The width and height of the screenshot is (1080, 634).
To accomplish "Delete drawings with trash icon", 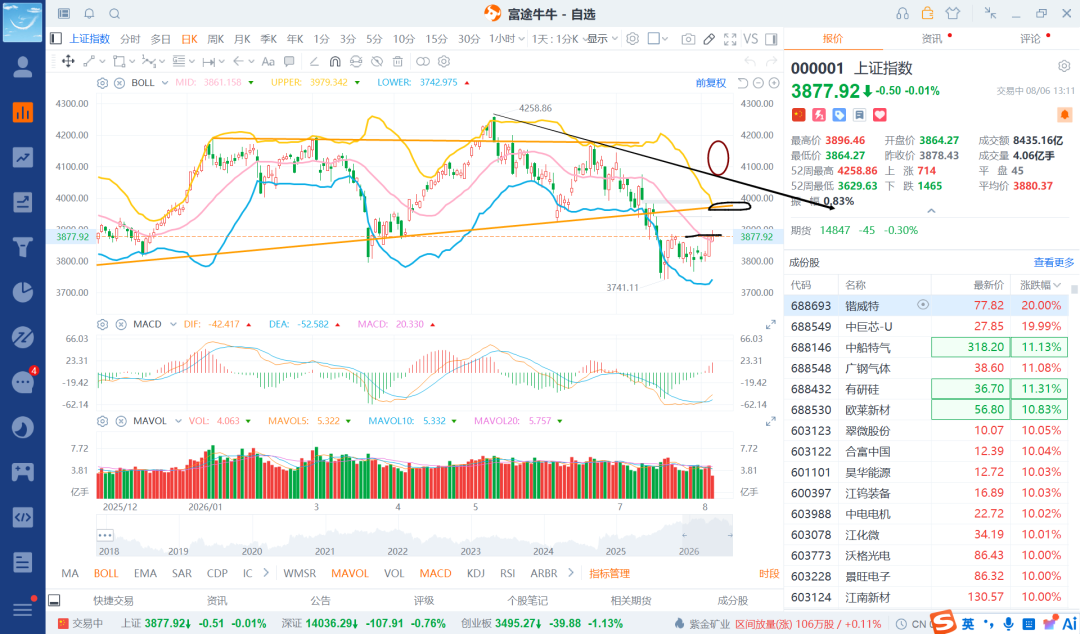I will (398, 61).
